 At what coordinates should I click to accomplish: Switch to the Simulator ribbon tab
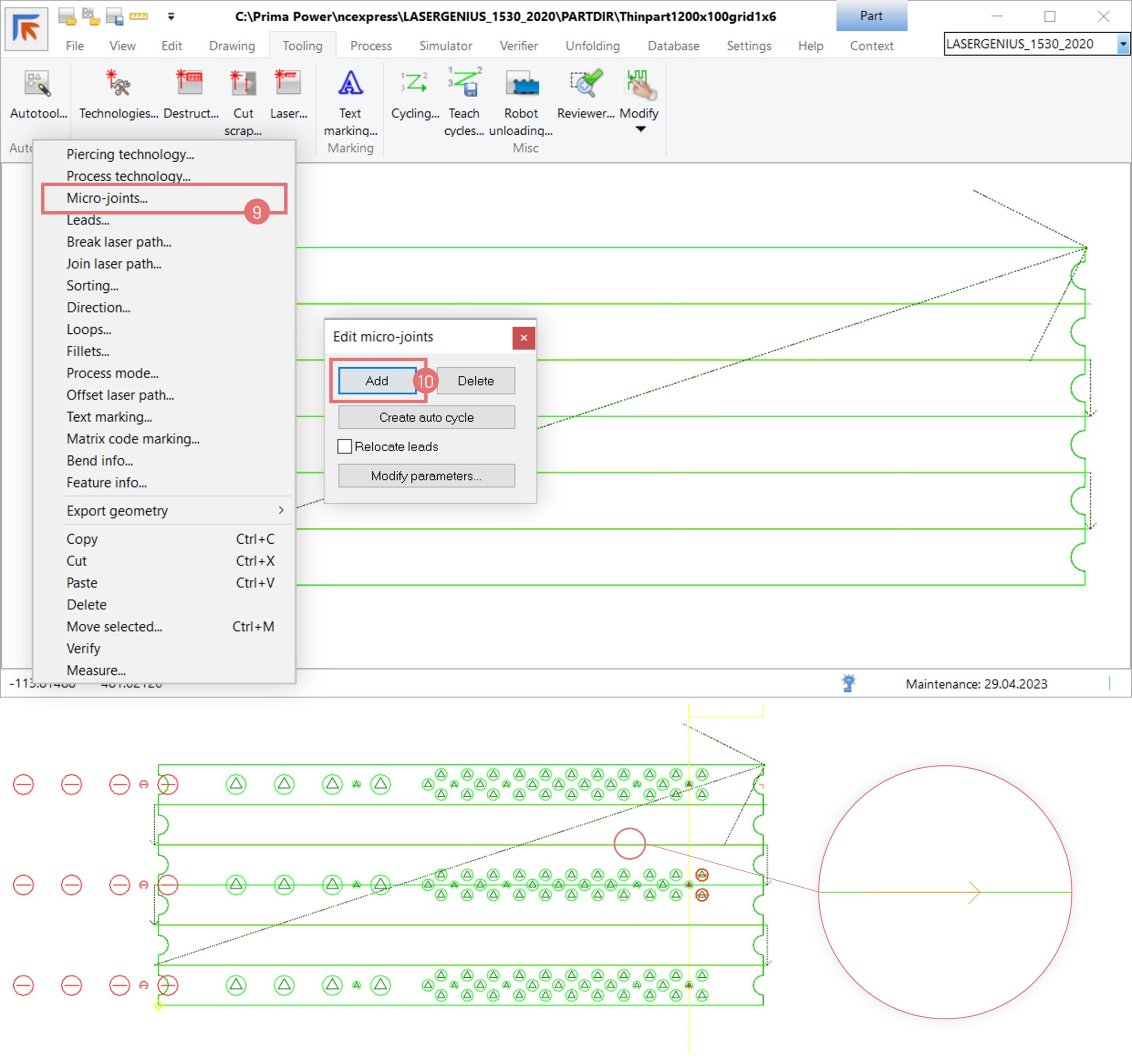click(x=445, y=46)
